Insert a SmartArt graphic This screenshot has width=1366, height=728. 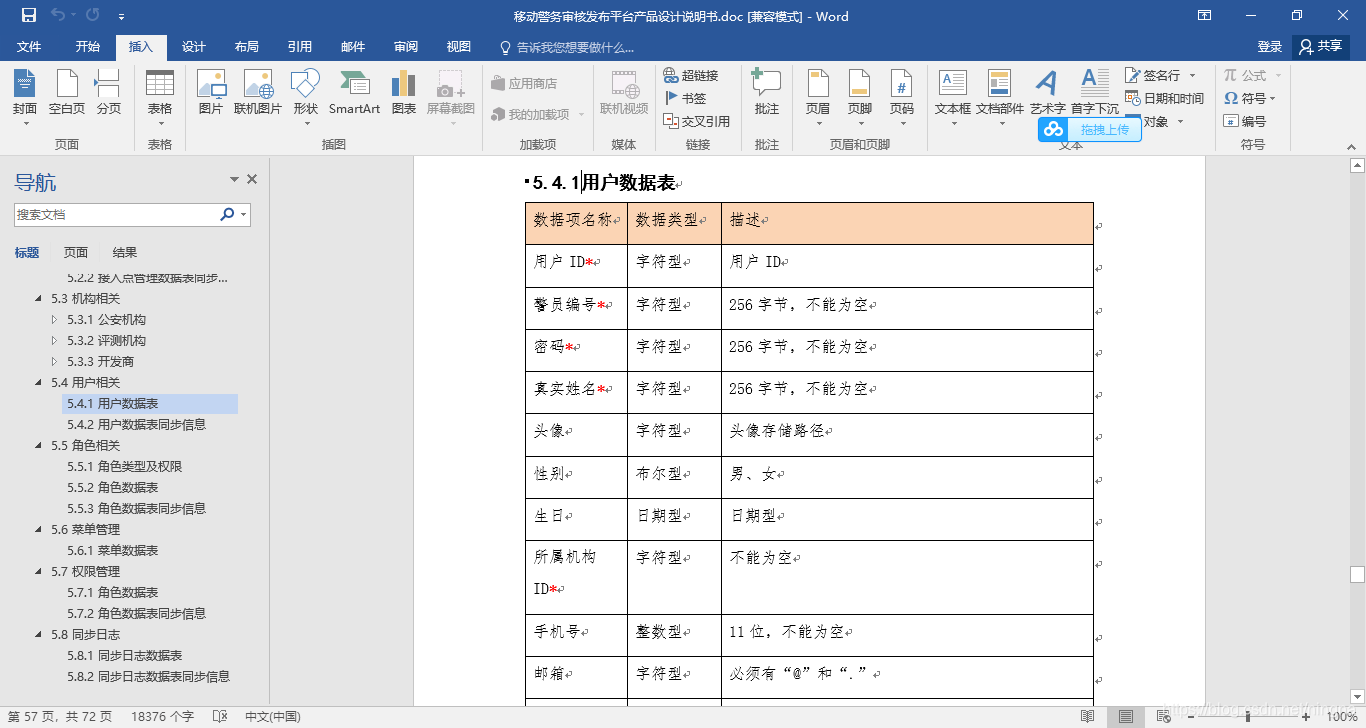pyautogui.click(x=354, y=92)
